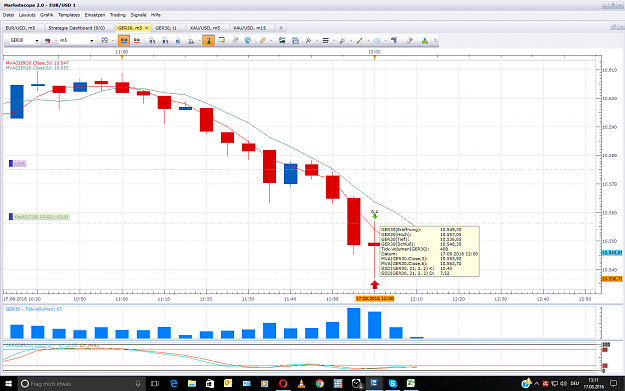625x391 pixels.
Task: Open the Layouts menu
Action: point(27,15)
